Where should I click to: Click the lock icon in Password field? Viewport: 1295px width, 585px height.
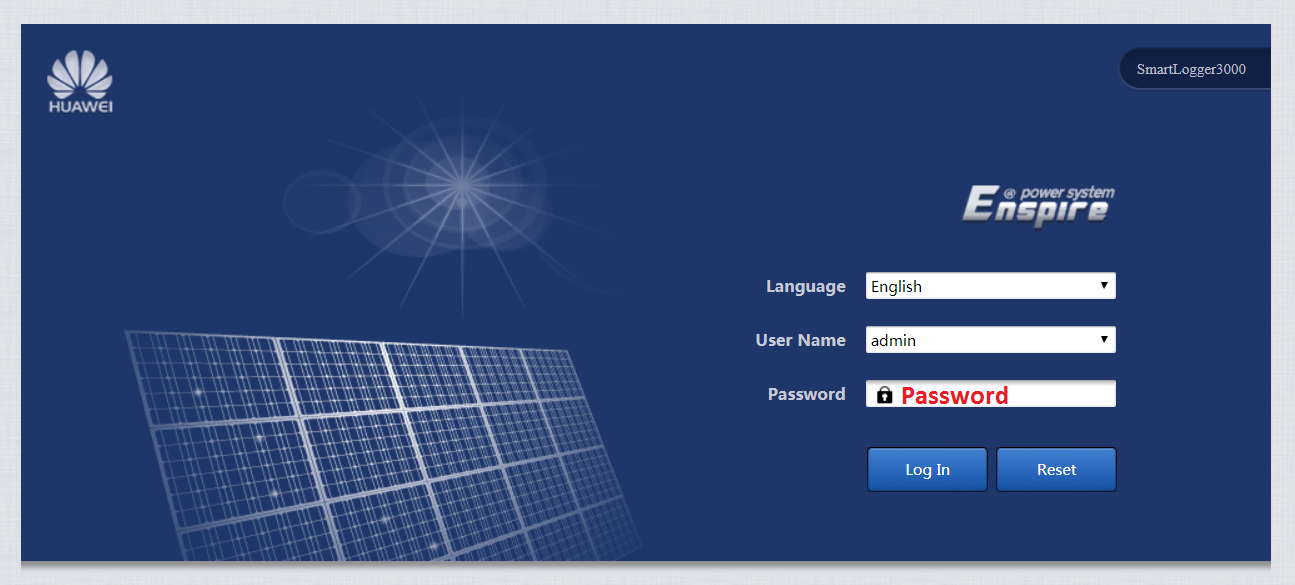click(x=884, y=395)
